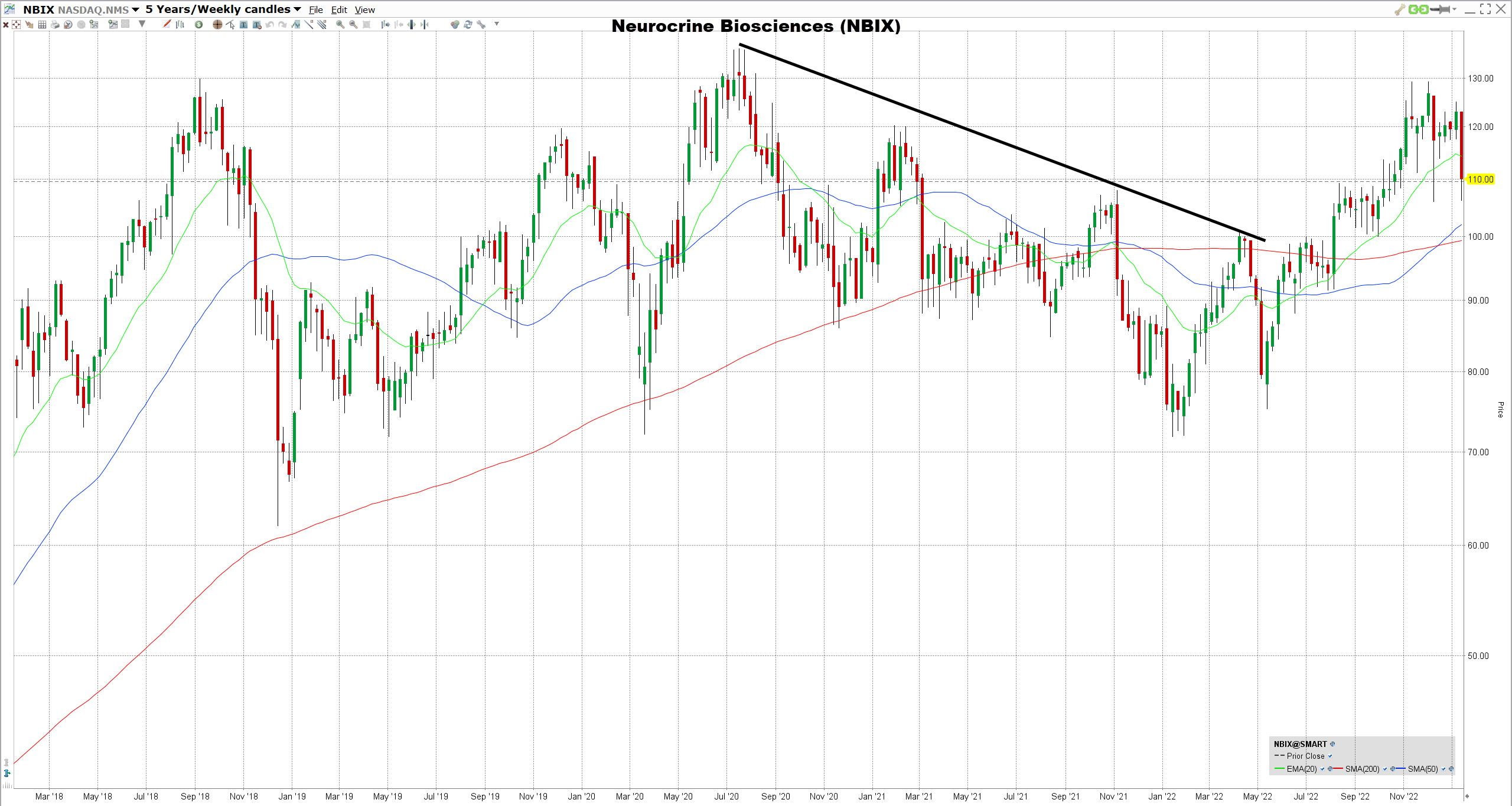Viewport: 1512px width, 806px height.
Task: Click the chart app icon at top left
Action: pyautogui.click(x=9, y=9)
